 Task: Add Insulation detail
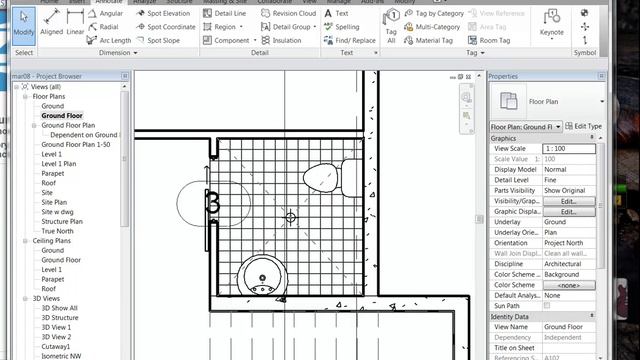(281, 40)
